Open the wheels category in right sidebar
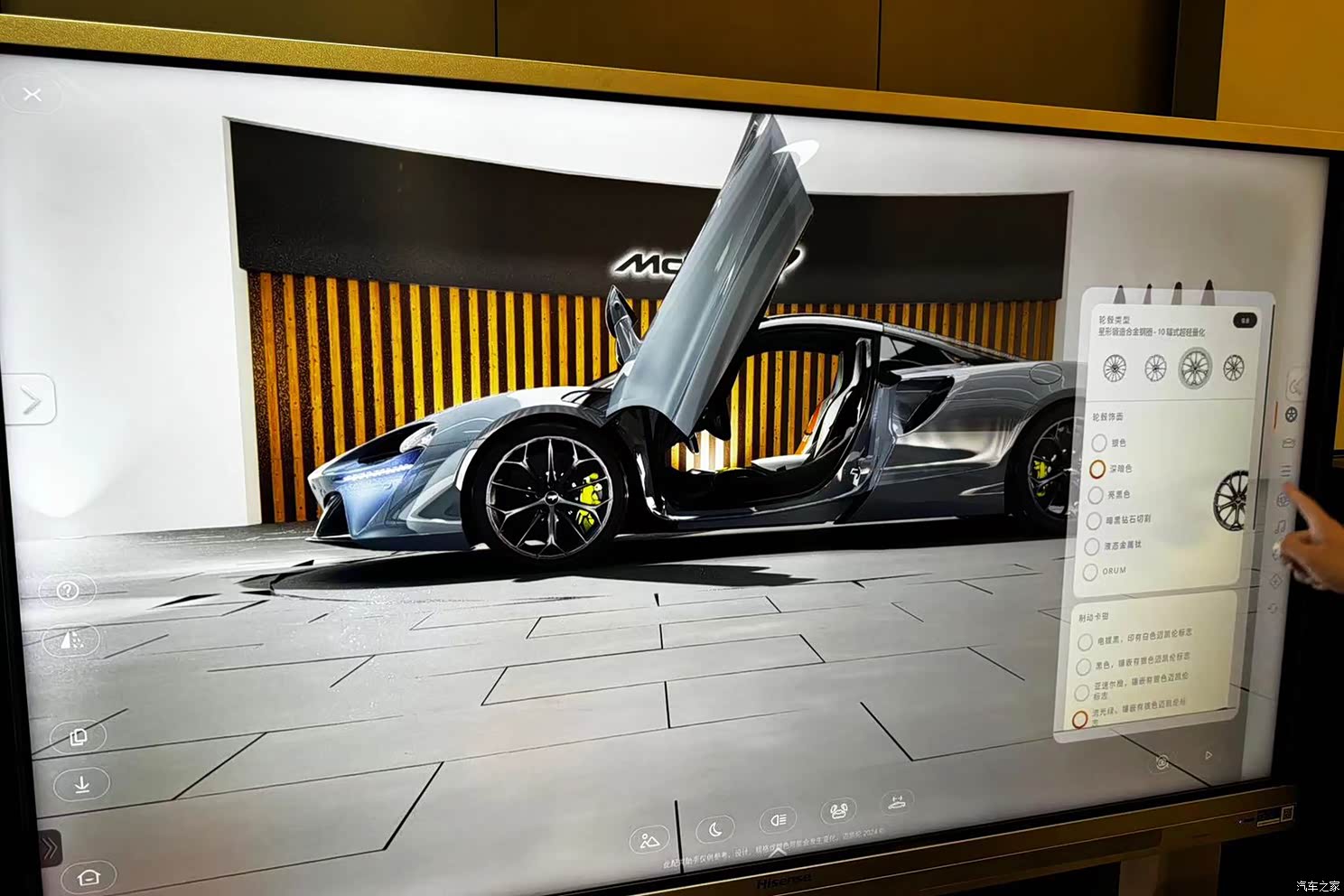The width and height of the screenshot is (1344, 896). tap(1291, 415)
